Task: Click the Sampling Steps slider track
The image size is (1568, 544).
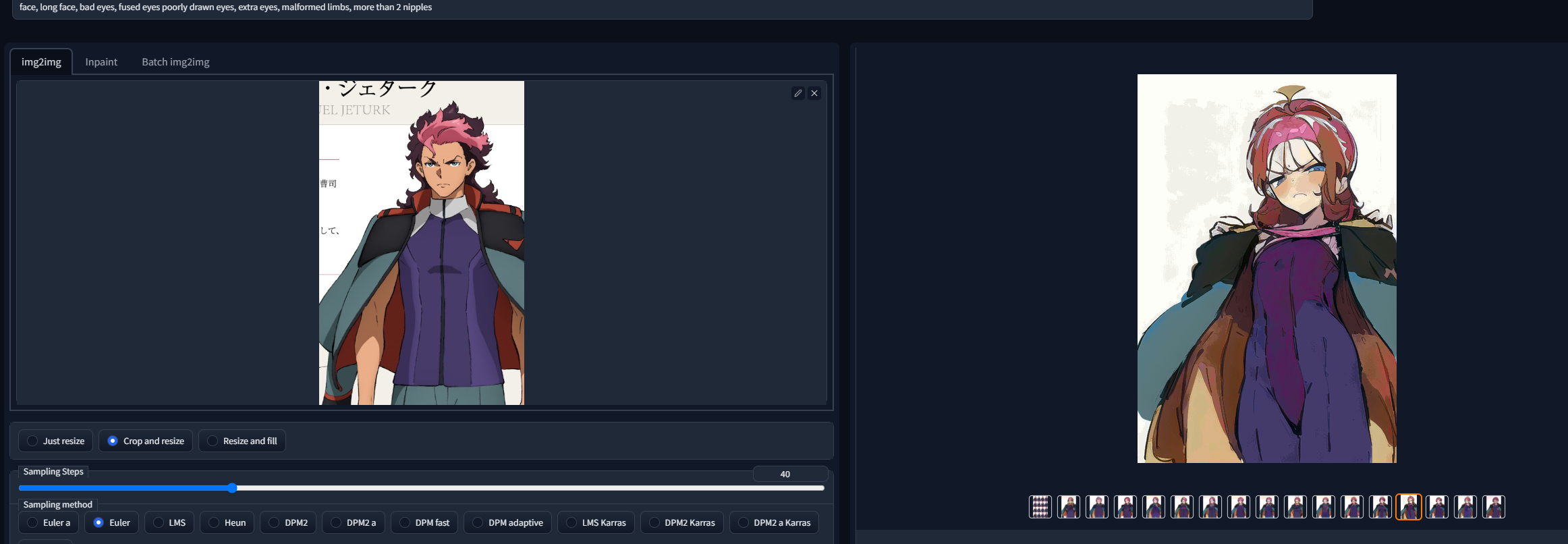Action: 472,488
